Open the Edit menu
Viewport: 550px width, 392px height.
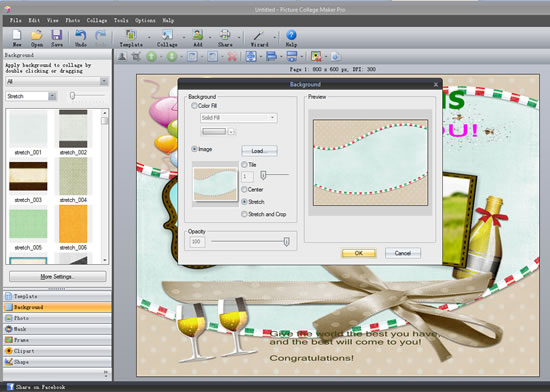click(x=34, y=20)
